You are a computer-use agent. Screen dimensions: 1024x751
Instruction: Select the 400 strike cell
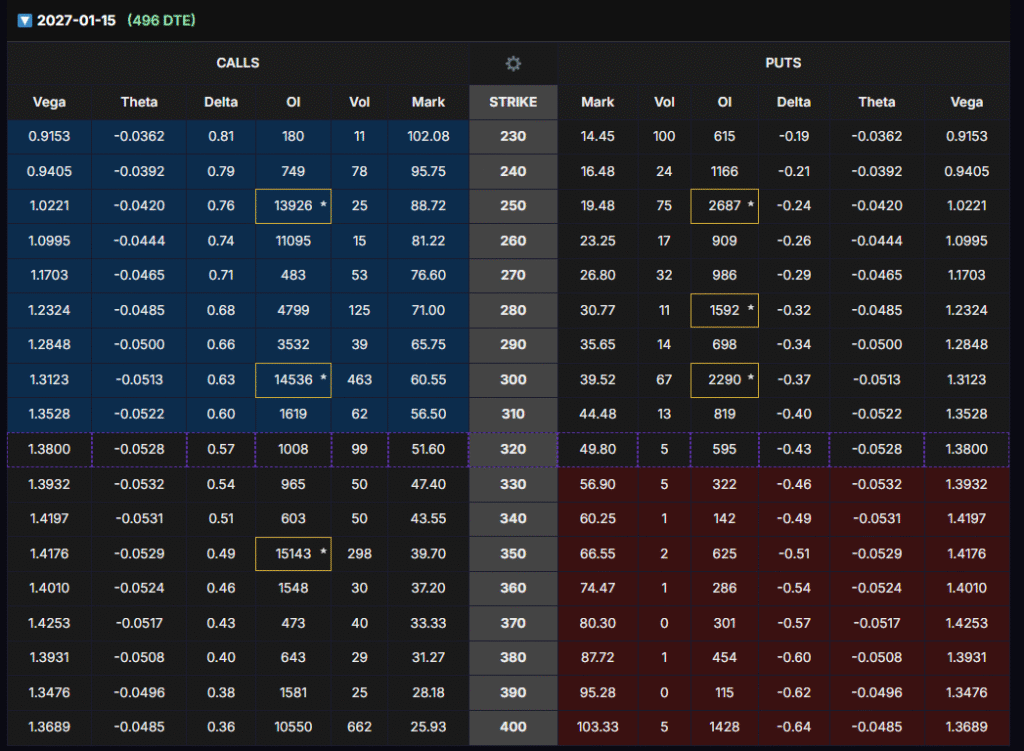(513, 727)
